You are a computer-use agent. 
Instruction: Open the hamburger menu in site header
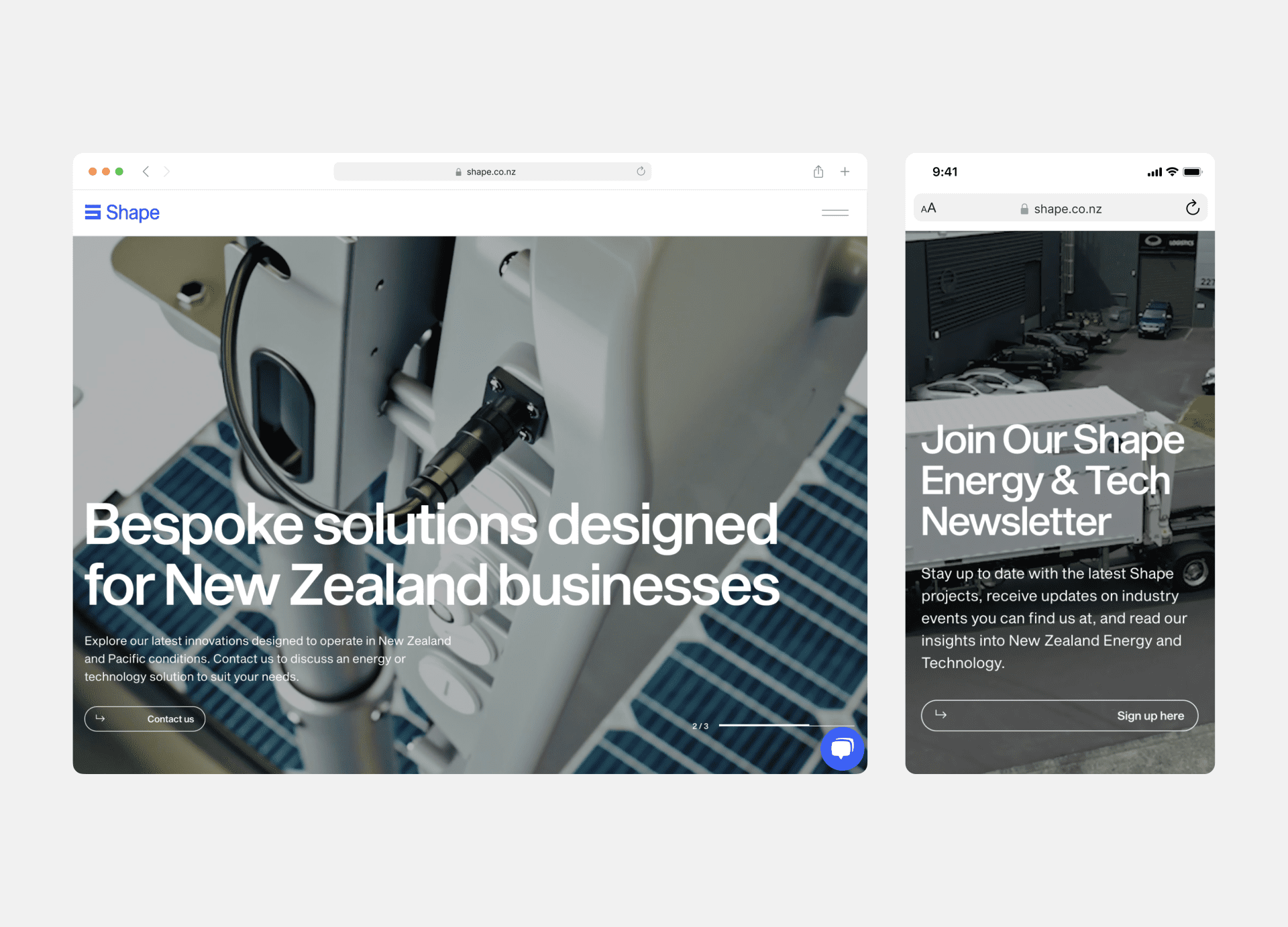(x=835, y=213)
